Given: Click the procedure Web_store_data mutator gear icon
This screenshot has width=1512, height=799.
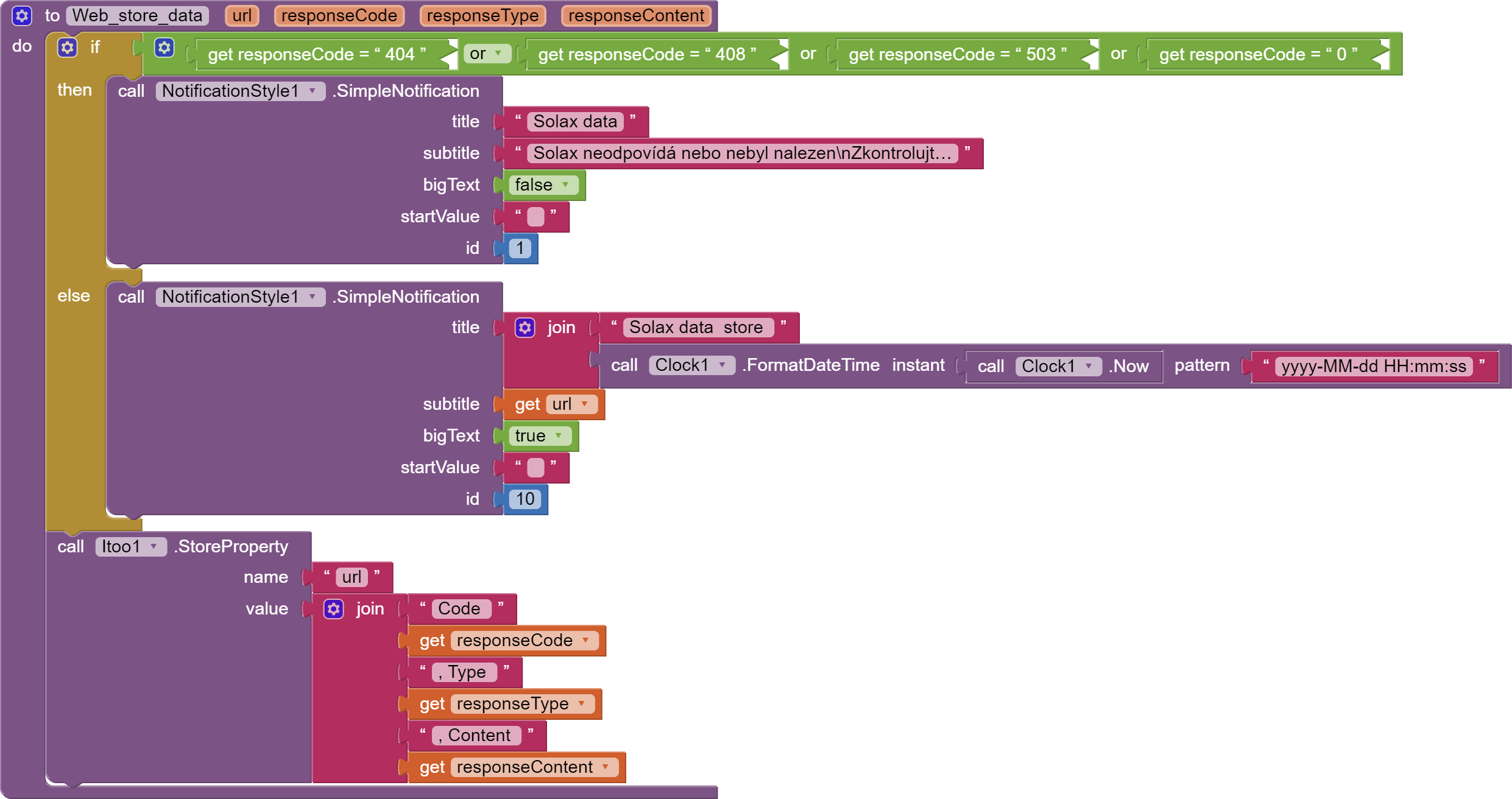Looking at the screenshot, I should 22,16.
